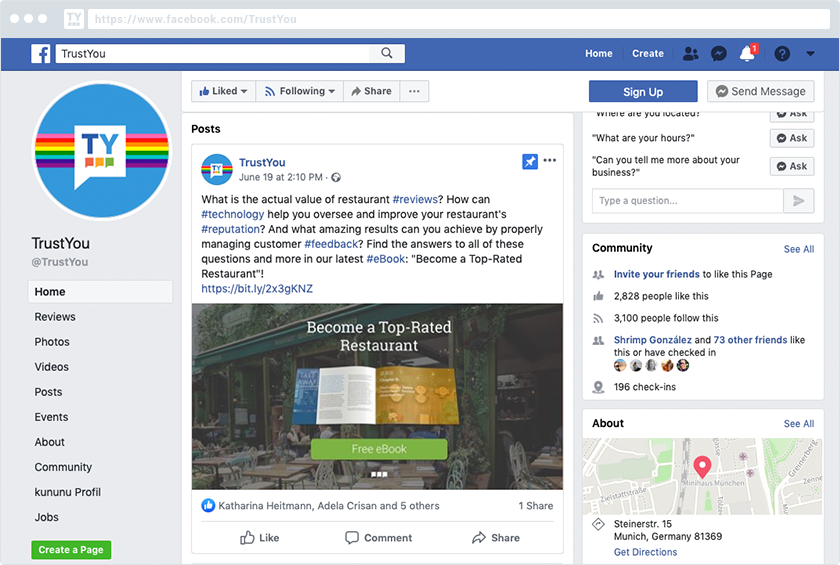Screen dimensions: 840x565
Task: Focus the Facebook search field
Action: pos(213,54)
